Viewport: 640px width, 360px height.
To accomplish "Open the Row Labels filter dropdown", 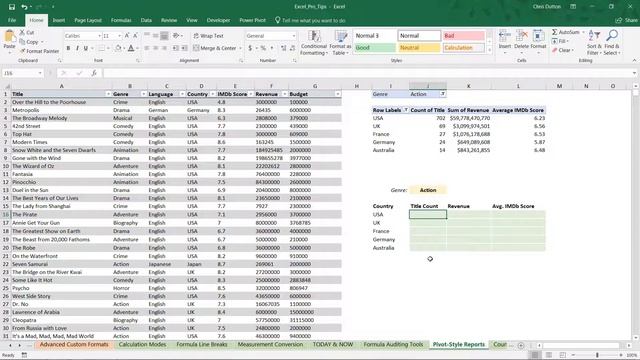I will [x=406, y=110].
